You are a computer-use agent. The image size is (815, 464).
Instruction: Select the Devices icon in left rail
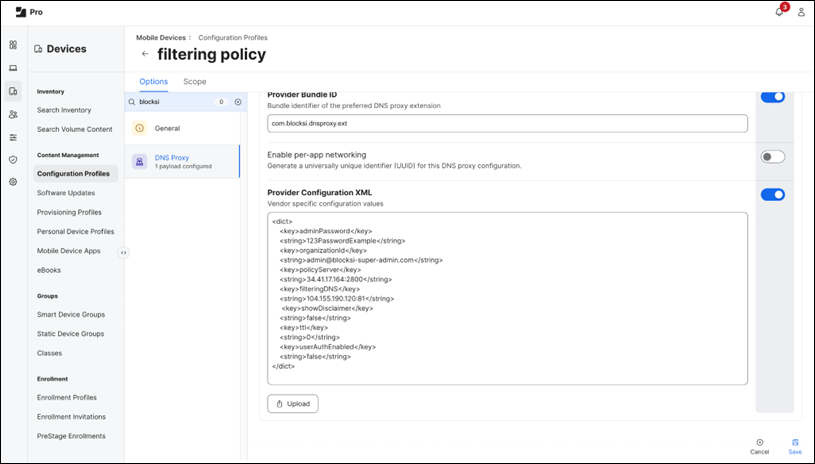pos(14,91)
